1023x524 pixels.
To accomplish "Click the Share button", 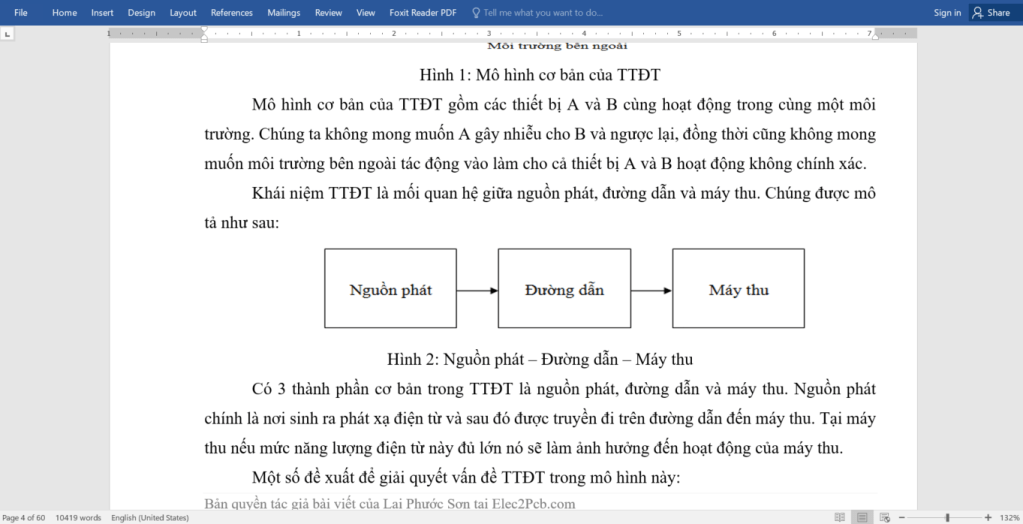I will click(991, 13).
